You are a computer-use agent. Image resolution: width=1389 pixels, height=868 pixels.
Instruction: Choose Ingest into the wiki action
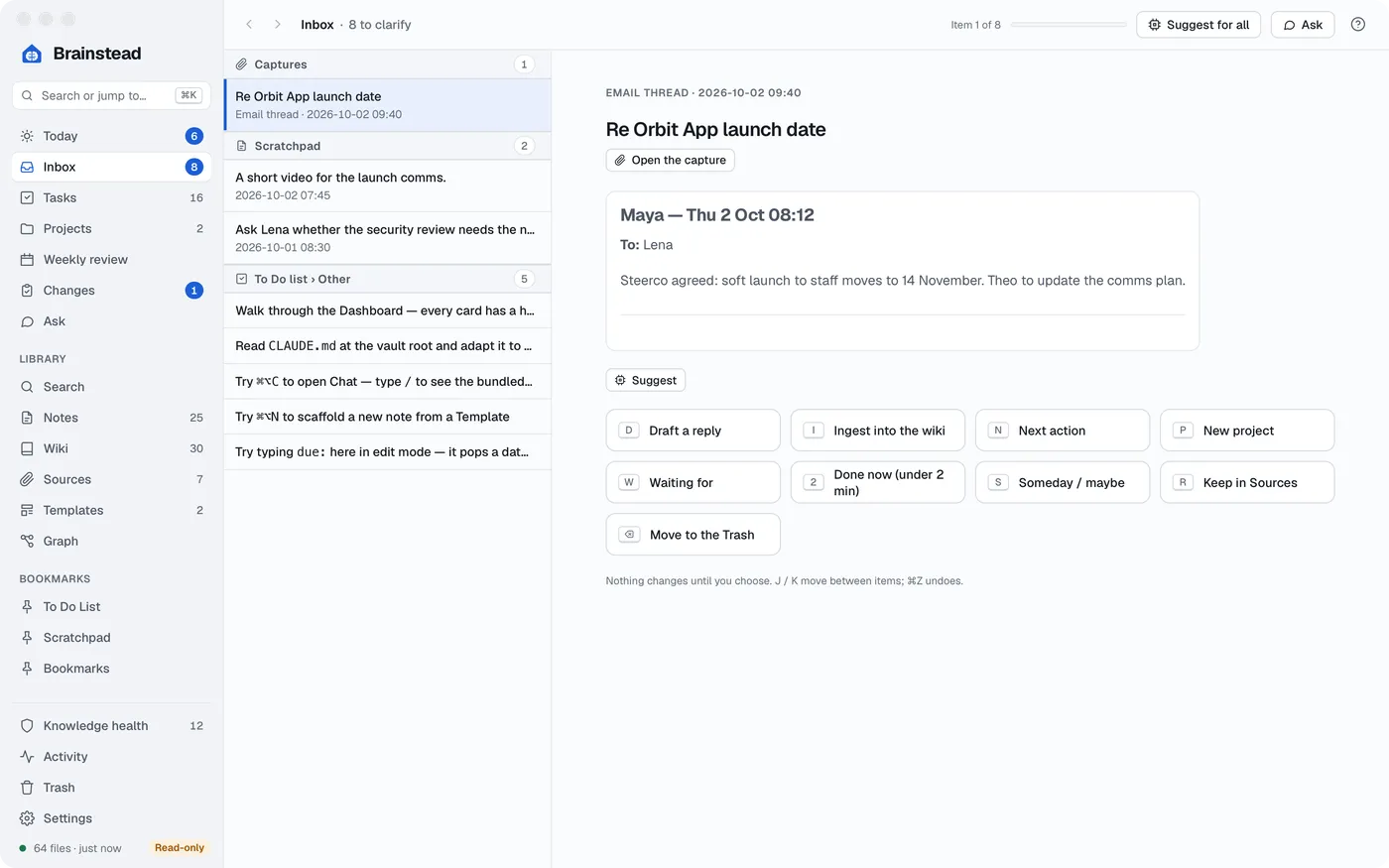(x=877, y=431)
